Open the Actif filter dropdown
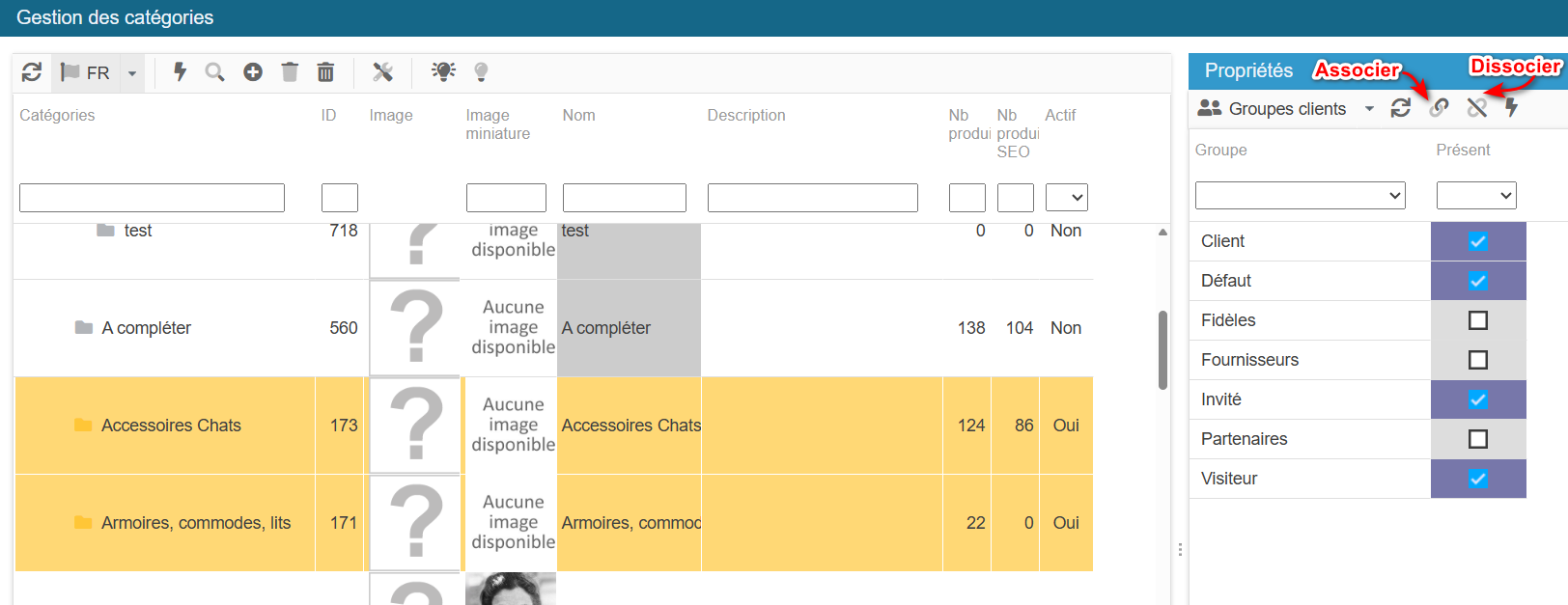 pyautogui.click(x=1066, y=198)
